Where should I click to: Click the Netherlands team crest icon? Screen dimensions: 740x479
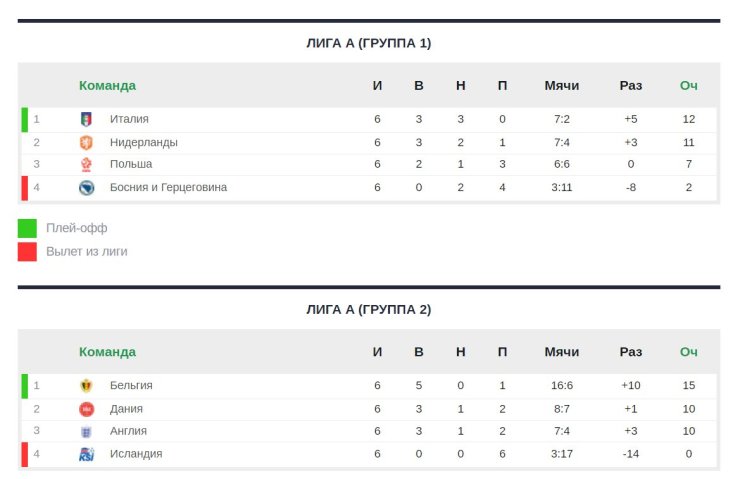pos(86,142)
